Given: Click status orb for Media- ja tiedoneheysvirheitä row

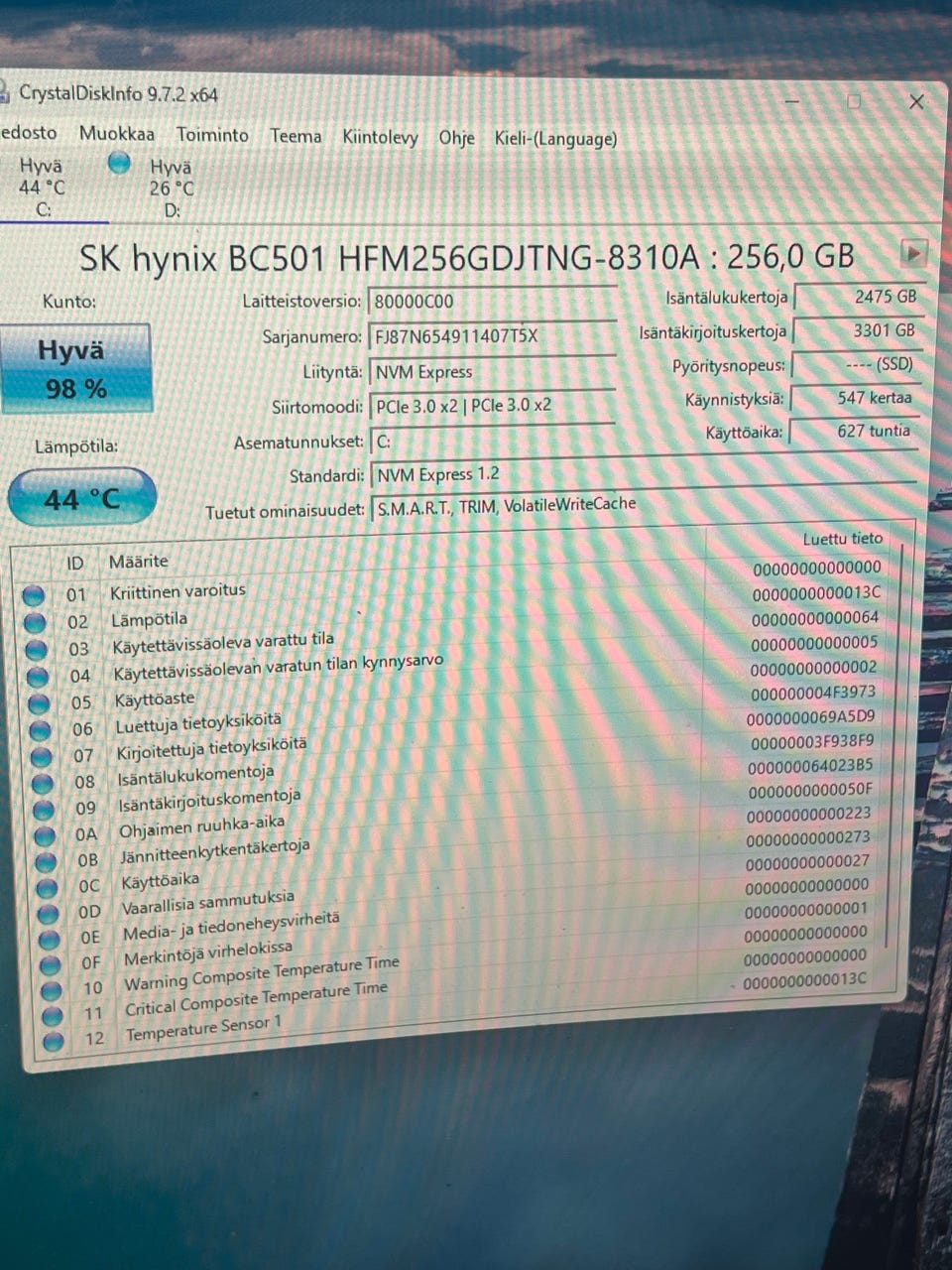Looking at the screenshot, I should 50,939.
